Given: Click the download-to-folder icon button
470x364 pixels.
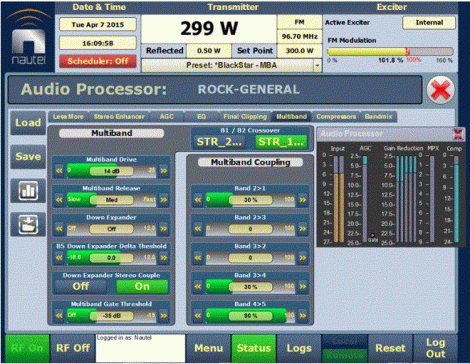Looking at the screenshot, I should [x=28, y=224].
